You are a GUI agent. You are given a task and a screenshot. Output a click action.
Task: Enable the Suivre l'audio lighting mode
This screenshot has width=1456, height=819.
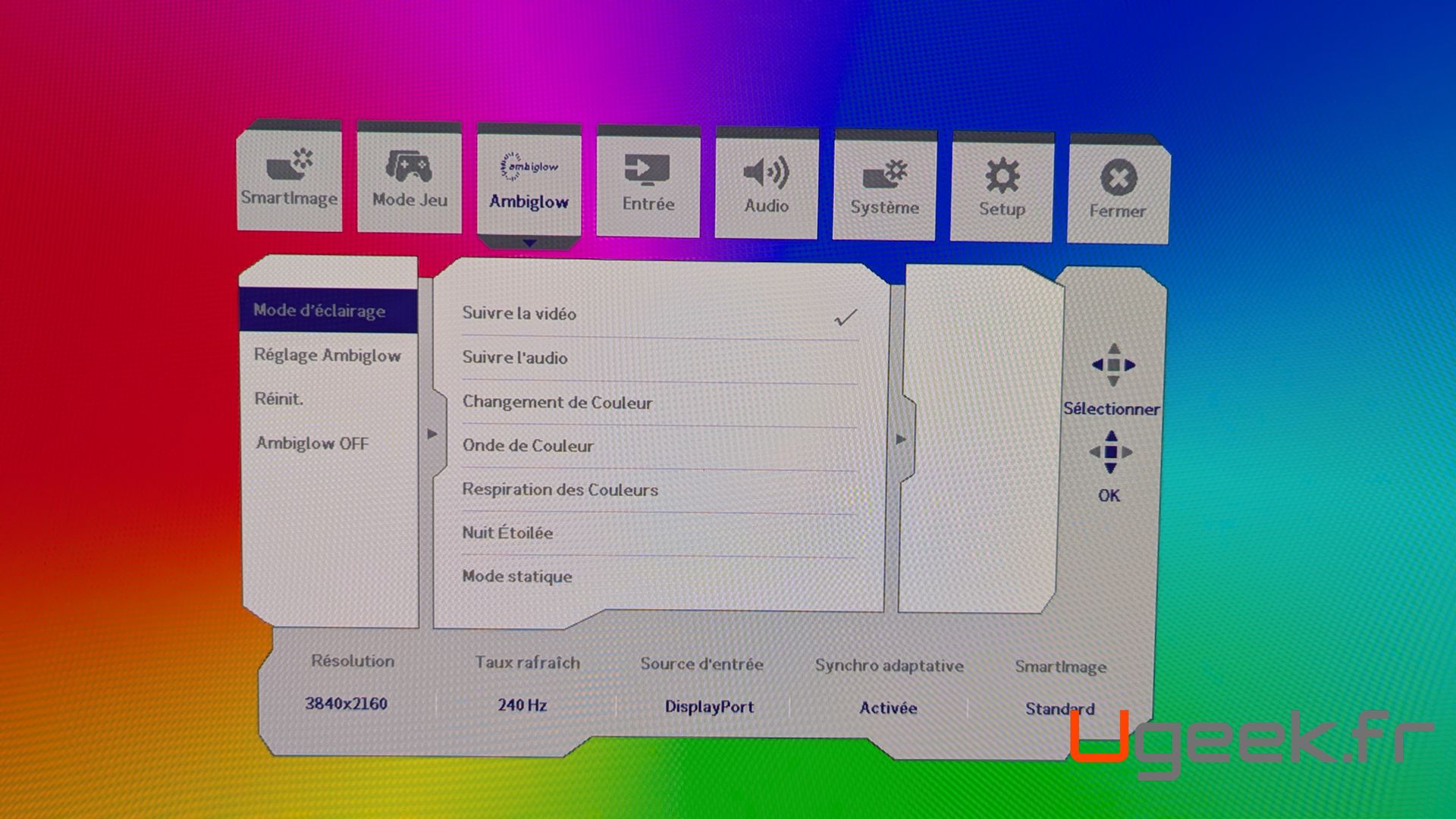[x=516, y=358]
